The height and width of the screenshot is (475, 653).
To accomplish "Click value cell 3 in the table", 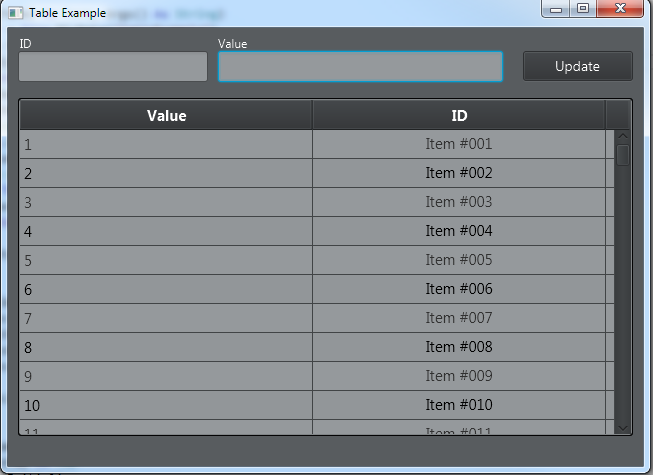I will (x=166, y=202).
